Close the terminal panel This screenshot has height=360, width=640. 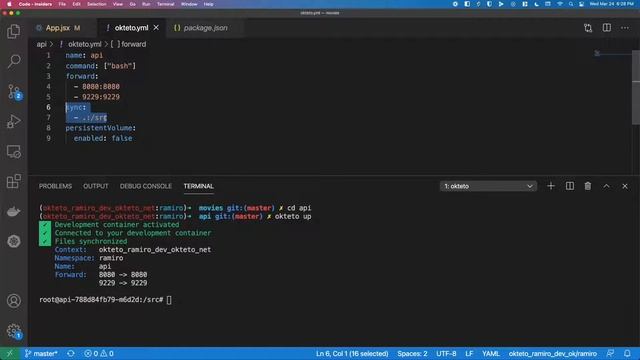pos(625,186)
